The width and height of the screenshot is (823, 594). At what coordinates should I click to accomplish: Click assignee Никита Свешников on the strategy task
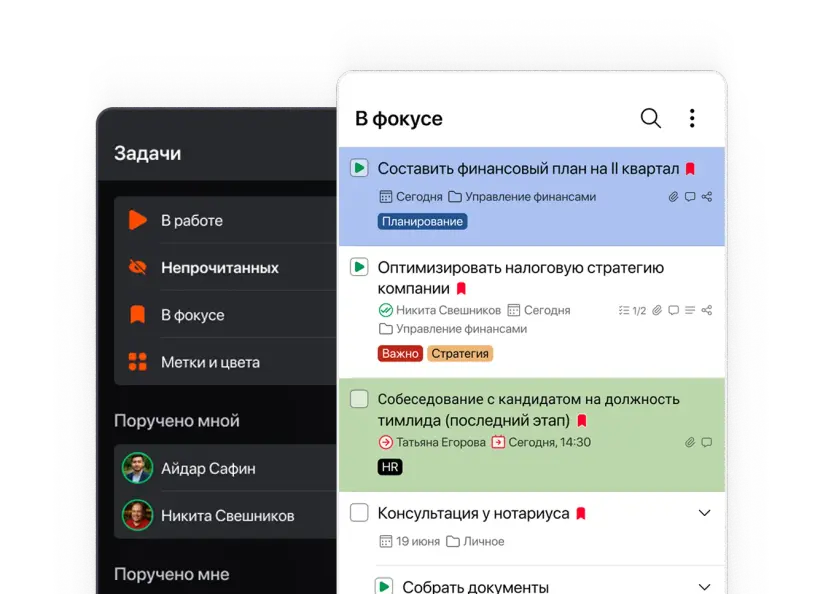440,310
